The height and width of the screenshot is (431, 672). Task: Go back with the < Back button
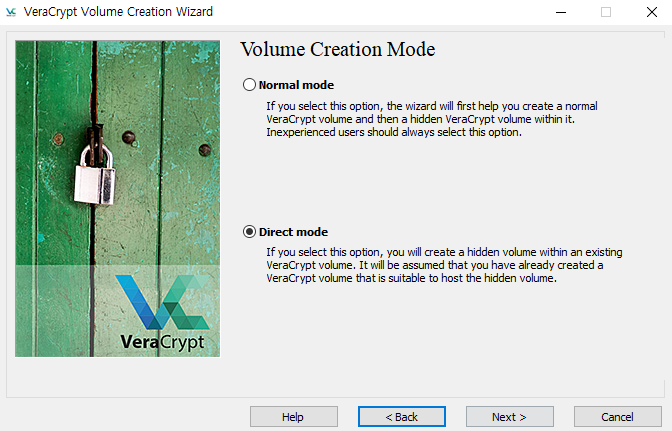[402, 417]
